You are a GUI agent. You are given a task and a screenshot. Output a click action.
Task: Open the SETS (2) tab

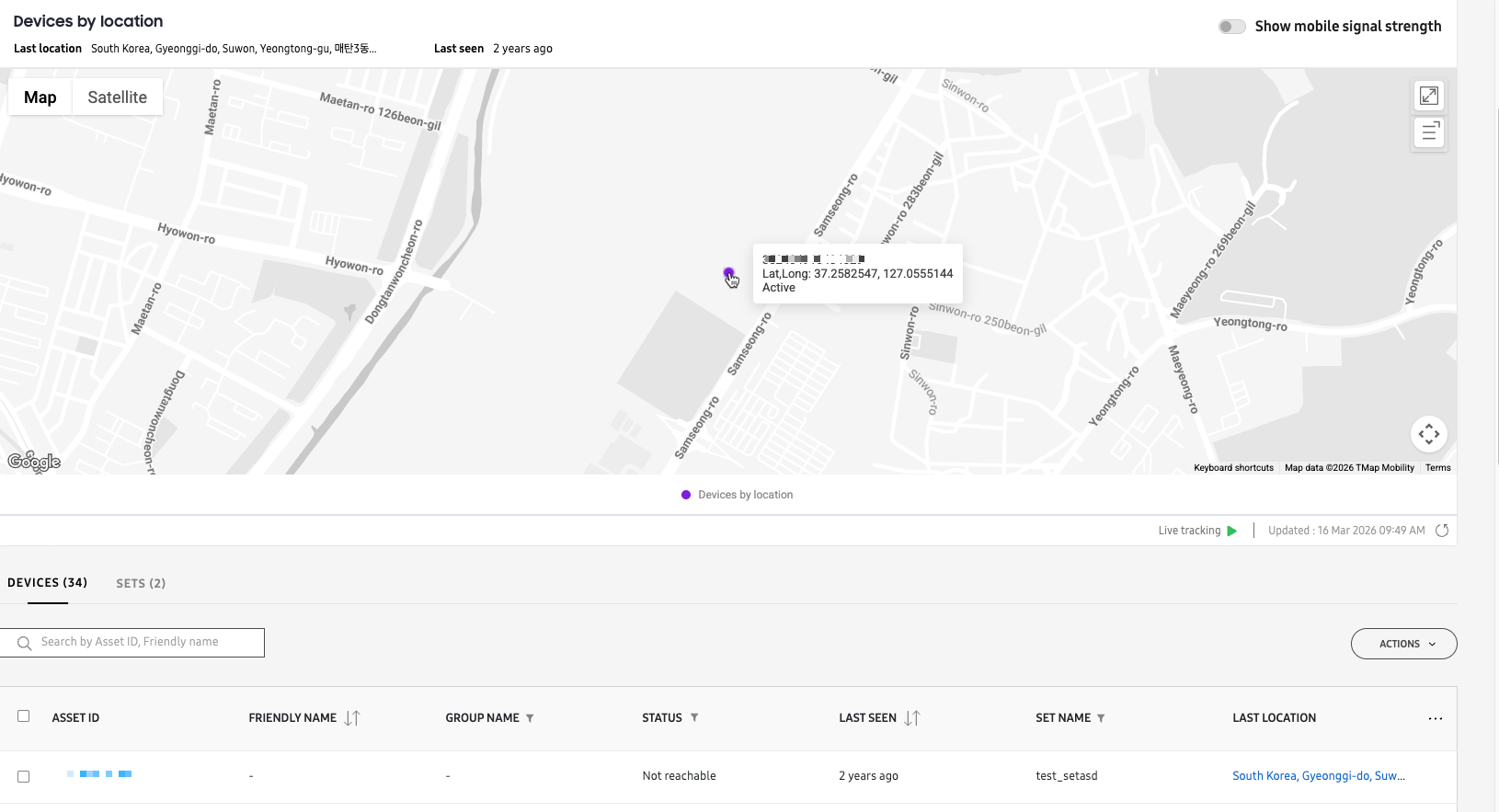point(141,583)
